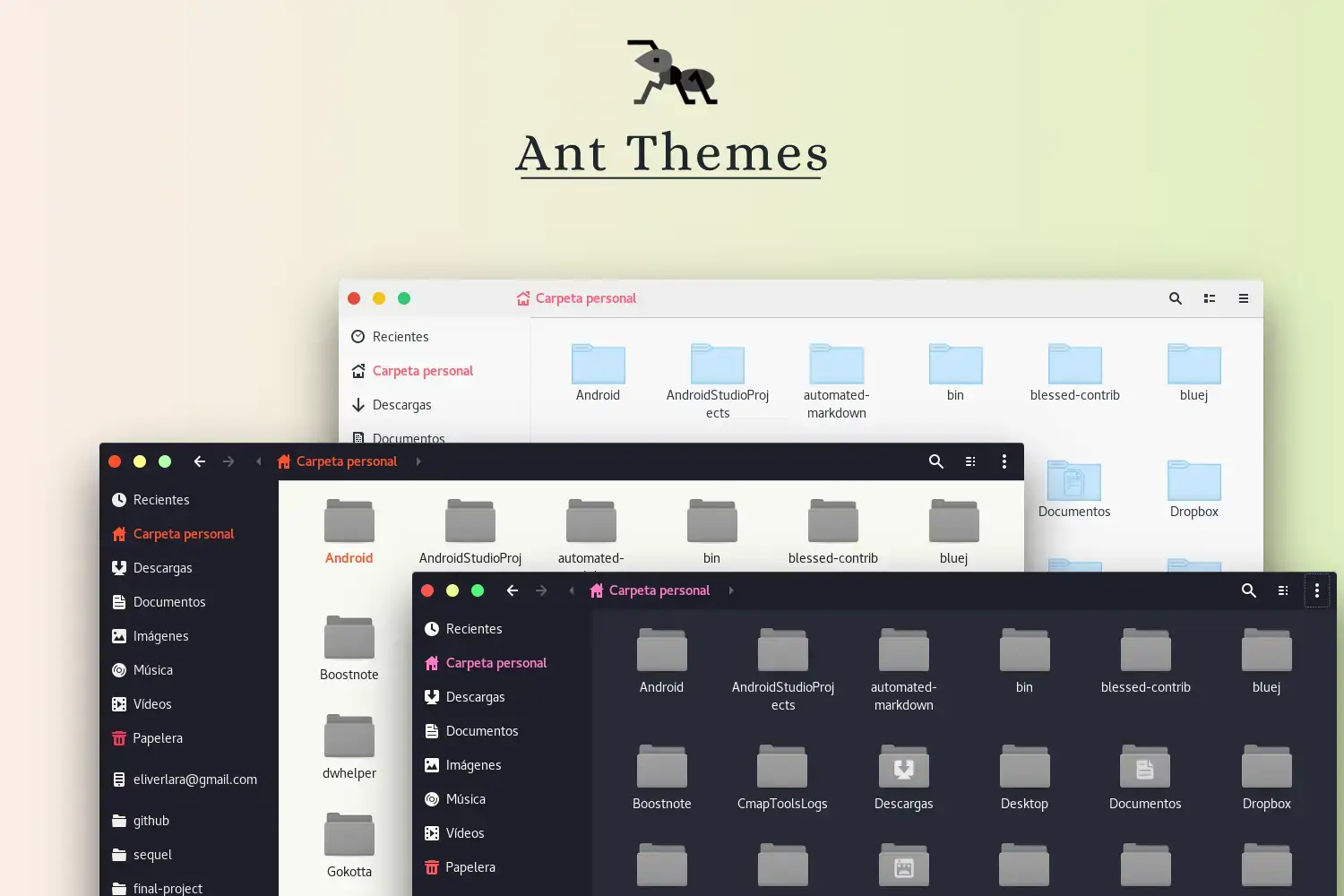
Task: Open the AndroidStudioProjects folder
Action: coord(782,650)
